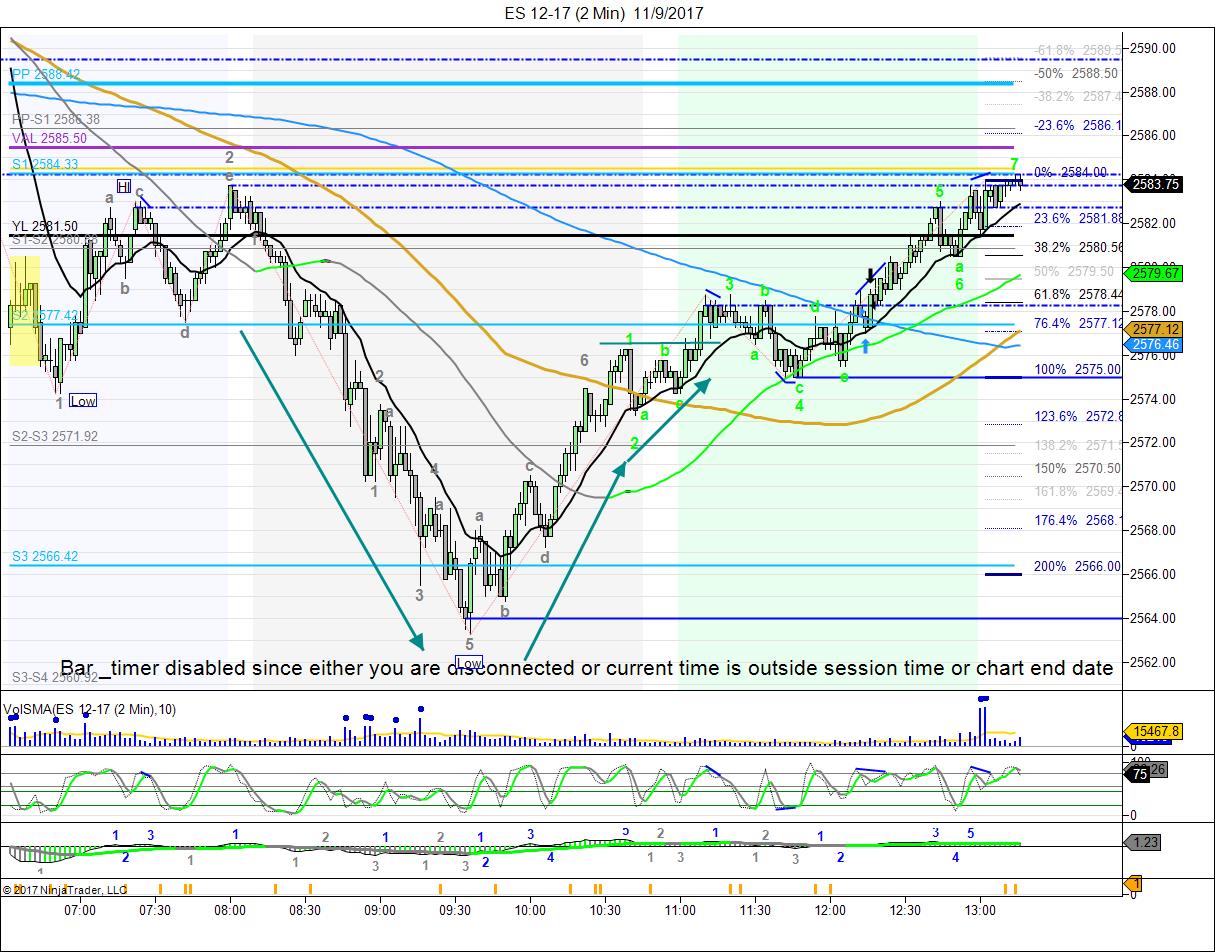Click the orange 15467.8 volume value marker
Viewport: 1215px width, 952px height.
pos(1154,732)
